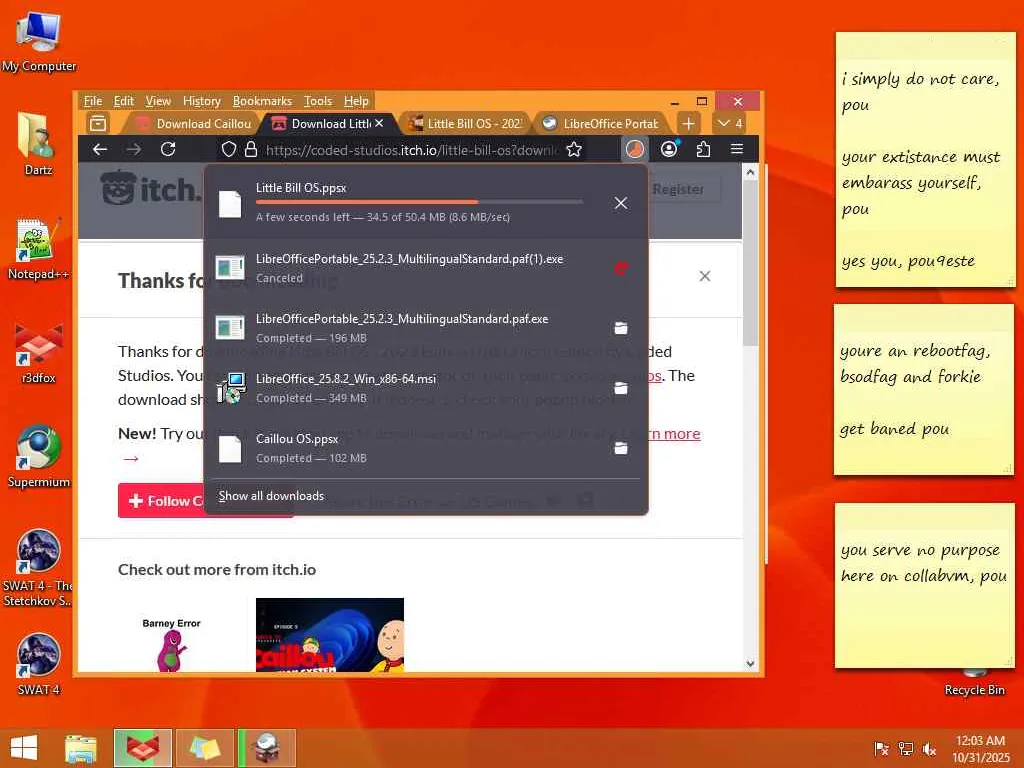Click the "get baned pou" sticky note
The width and height of the screenshot is (1024, 768).
pos(923,390)
